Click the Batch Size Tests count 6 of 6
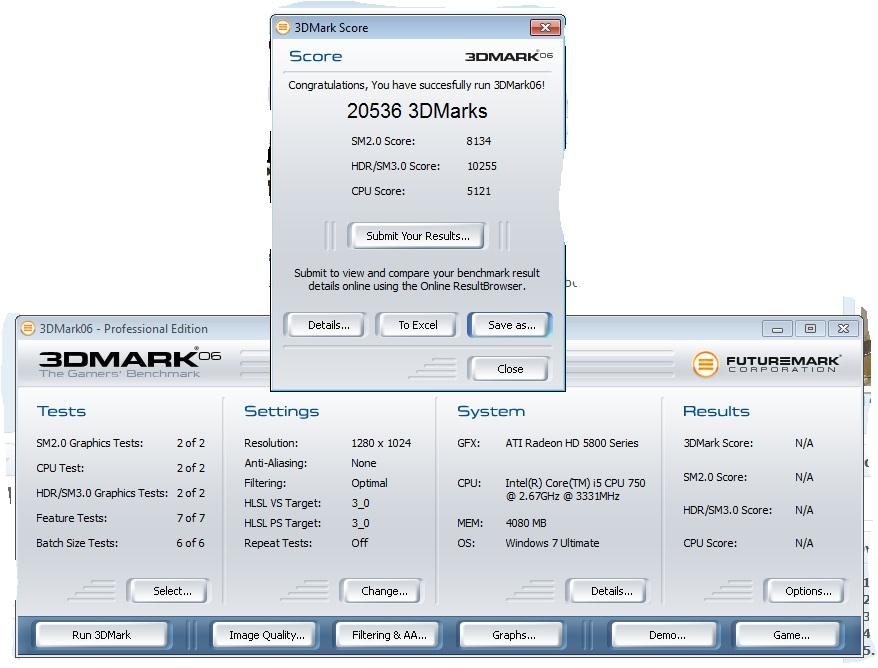Image resolution: width=878 pixels, height=668 pixels. pyautogui.click(x=190, y=543)
